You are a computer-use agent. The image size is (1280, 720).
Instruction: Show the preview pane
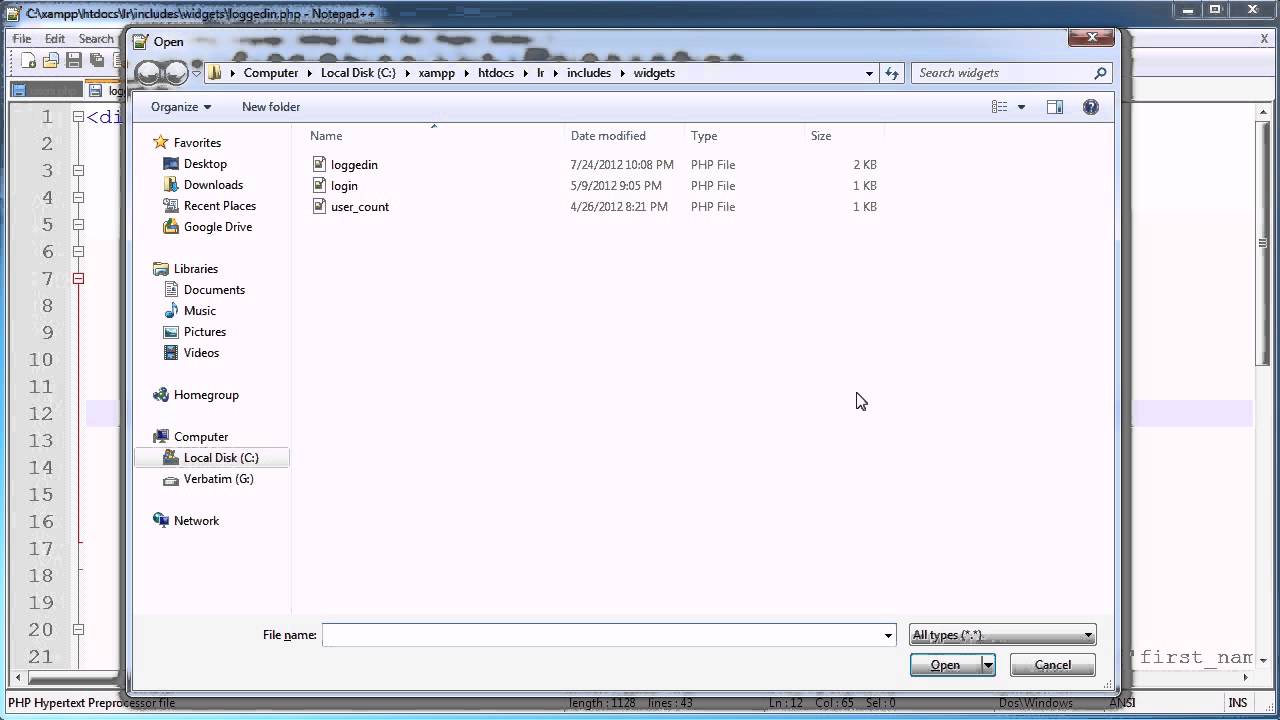point(1054,107)
